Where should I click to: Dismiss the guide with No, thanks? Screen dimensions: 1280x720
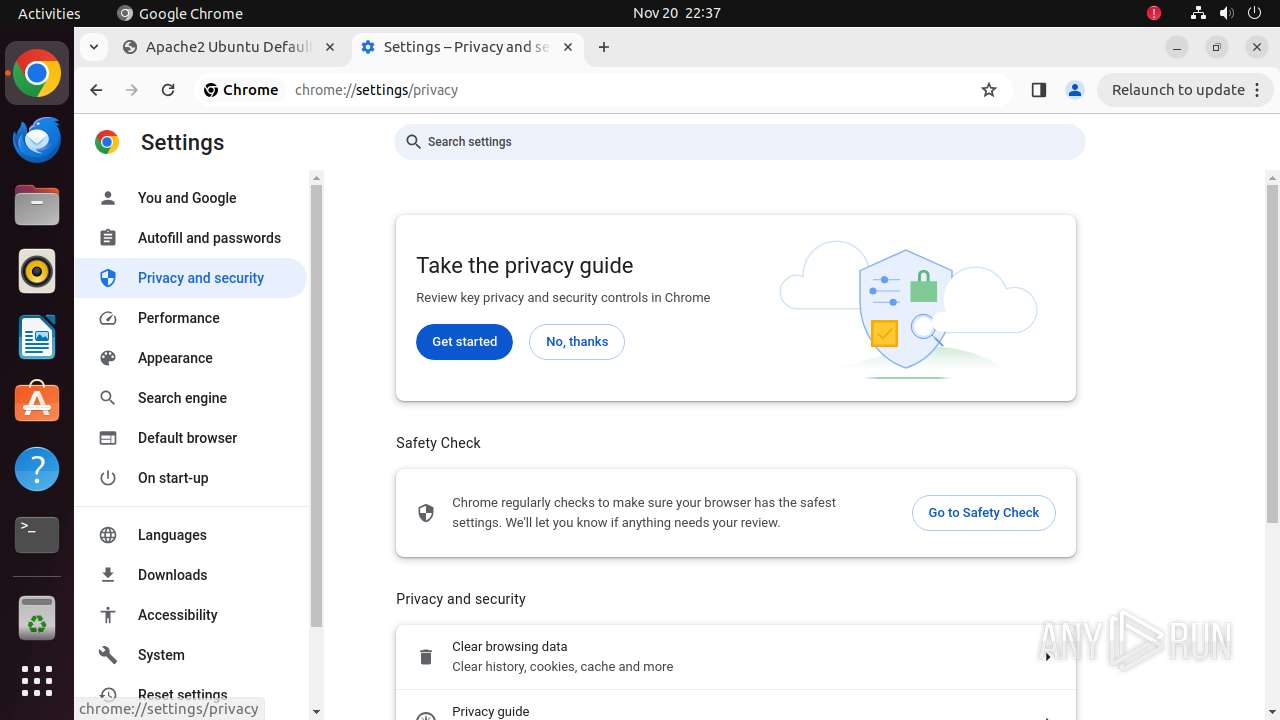pyautogui.click(x=577, y=342)
